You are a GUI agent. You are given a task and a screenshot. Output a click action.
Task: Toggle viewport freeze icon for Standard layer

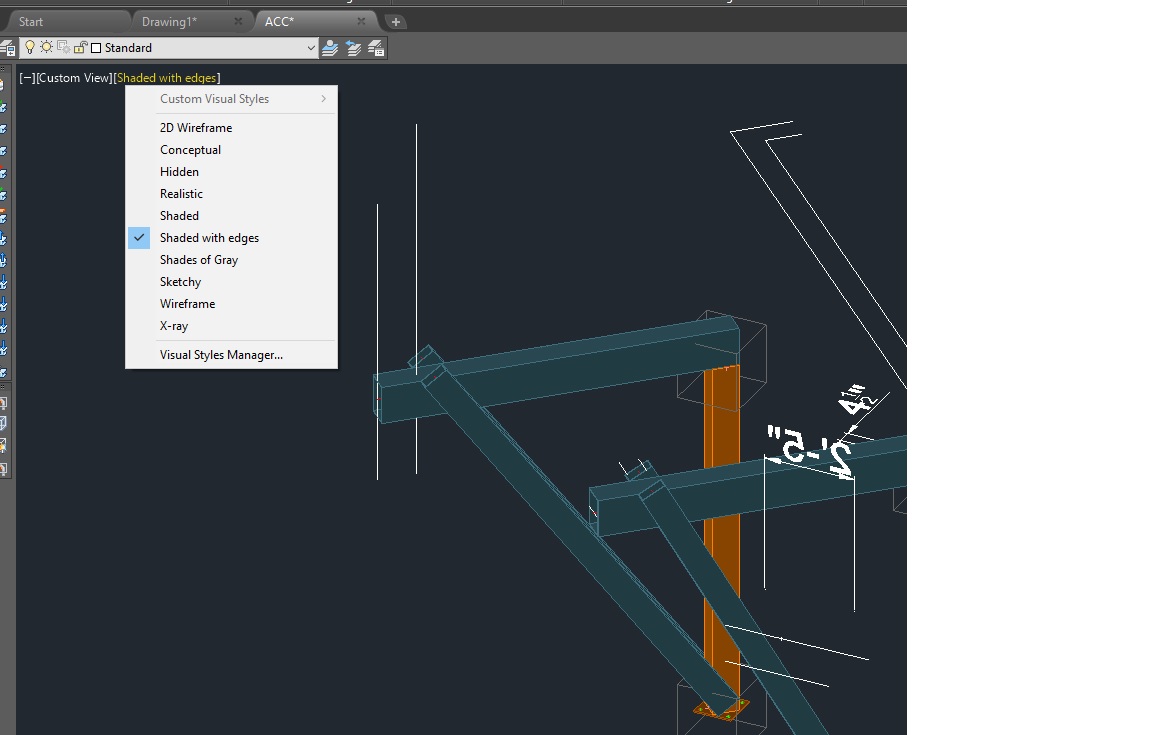pyautogui.click(x=64, y=48)
